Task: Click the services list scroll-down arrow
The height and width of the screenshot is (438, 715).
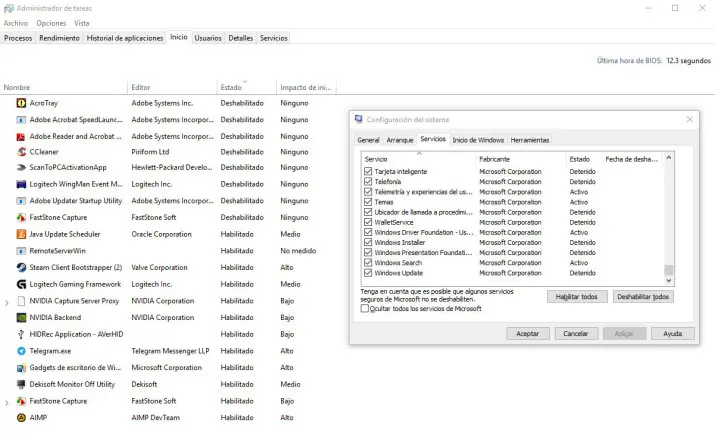Action: click(668, 280)
